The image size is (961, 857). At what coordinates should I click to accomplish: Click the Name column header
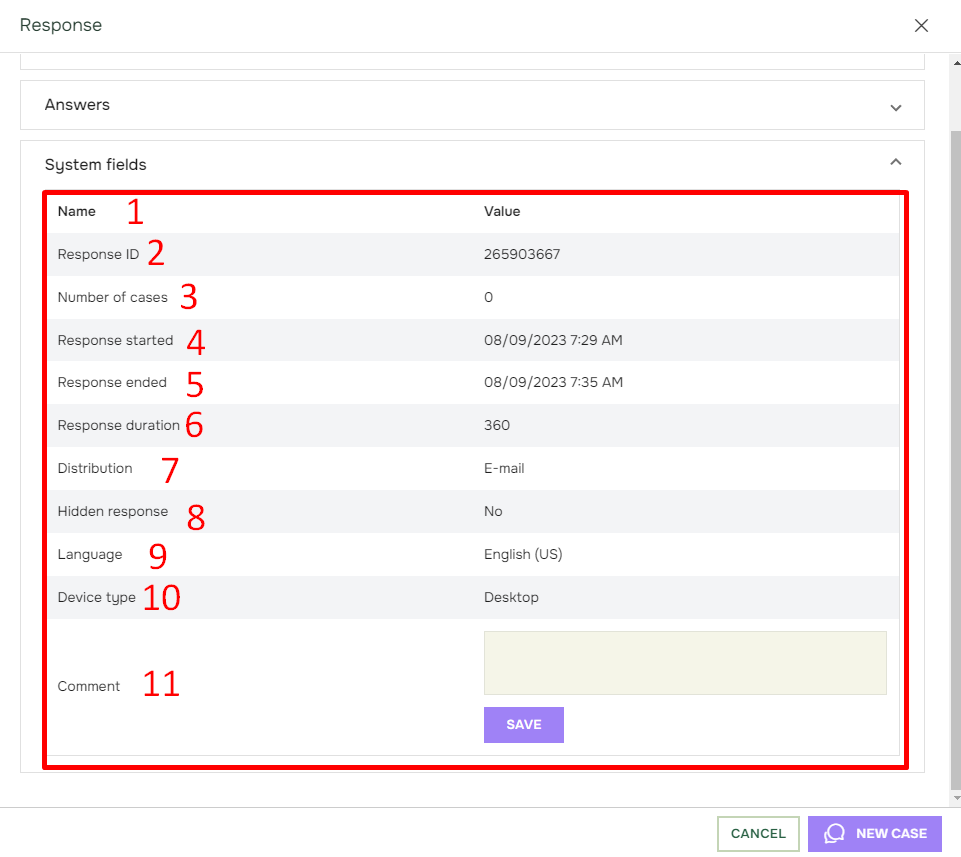tap(77, 211)
